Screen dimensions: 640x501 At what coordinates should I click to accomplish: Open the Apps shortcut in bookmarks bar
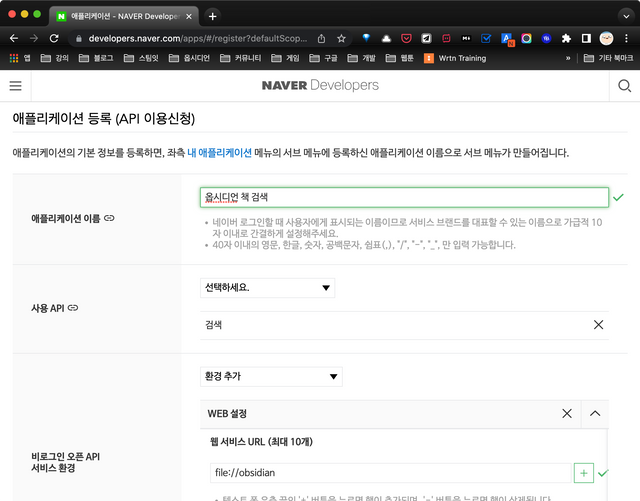pyautogui.click(x=20, y=58)
